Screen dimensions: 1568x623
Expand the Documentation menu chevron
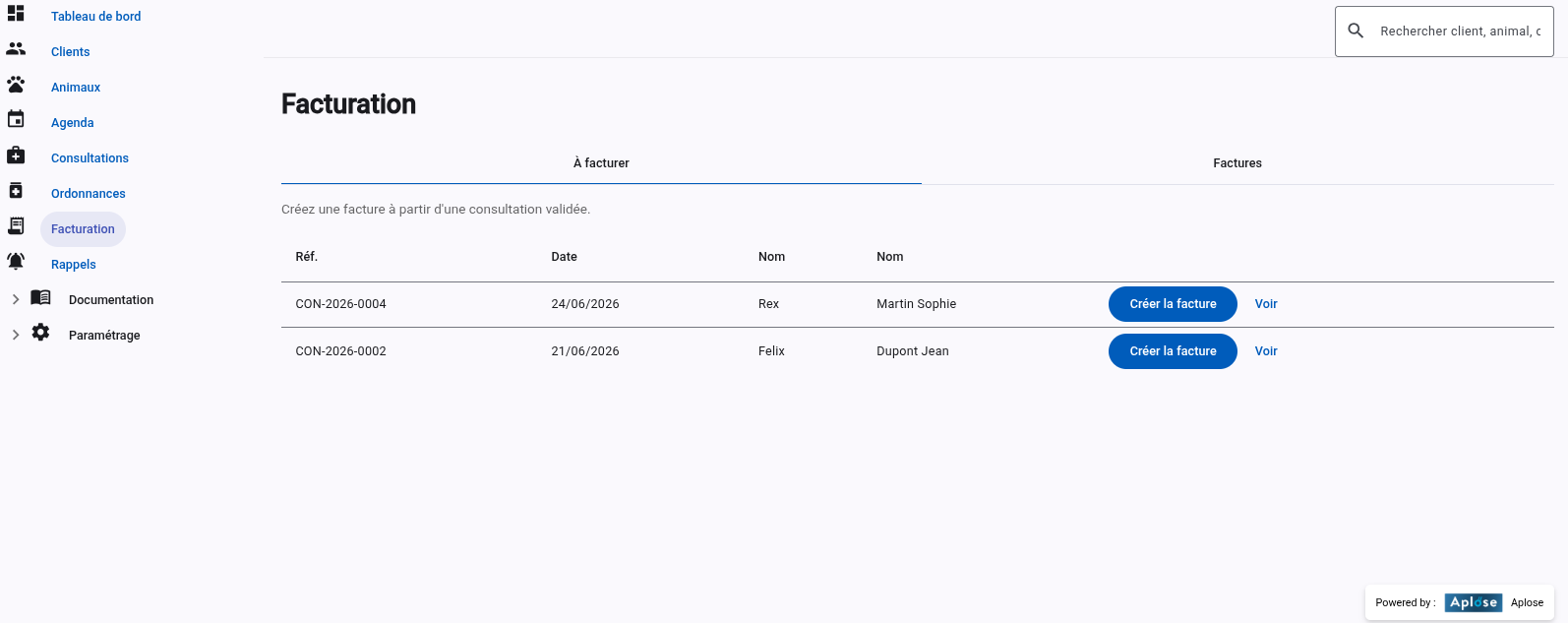coord(15,299)
